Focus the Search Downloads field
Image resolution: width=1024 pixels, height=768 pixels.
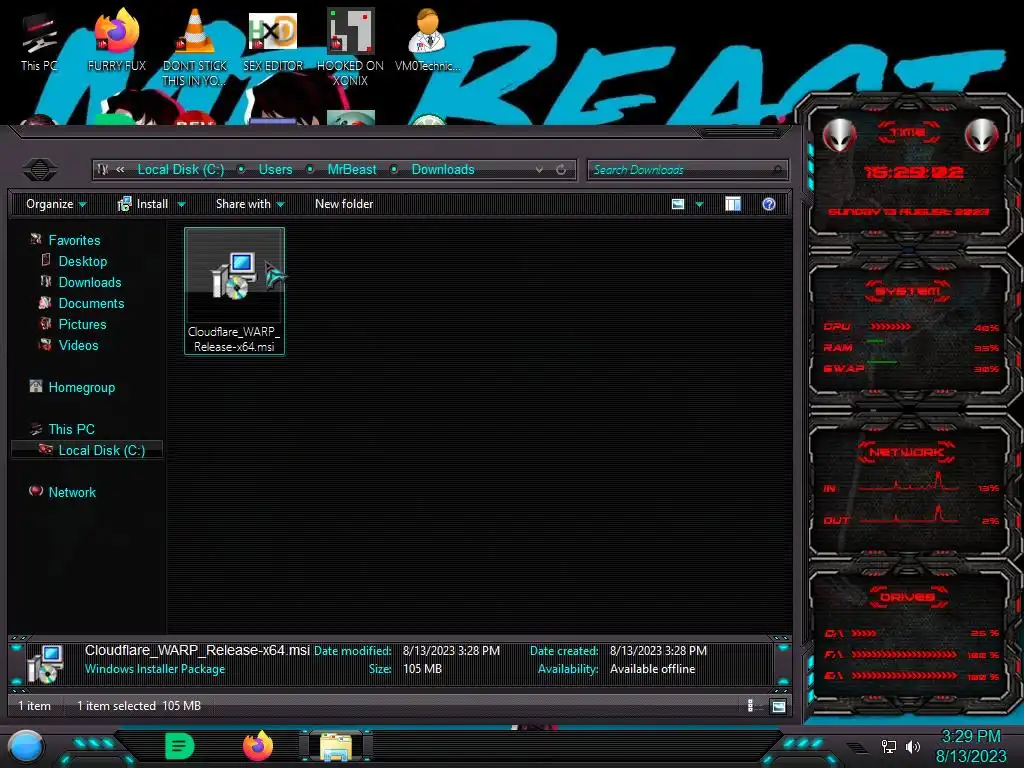pyautogui.click(x=688, y=170)
